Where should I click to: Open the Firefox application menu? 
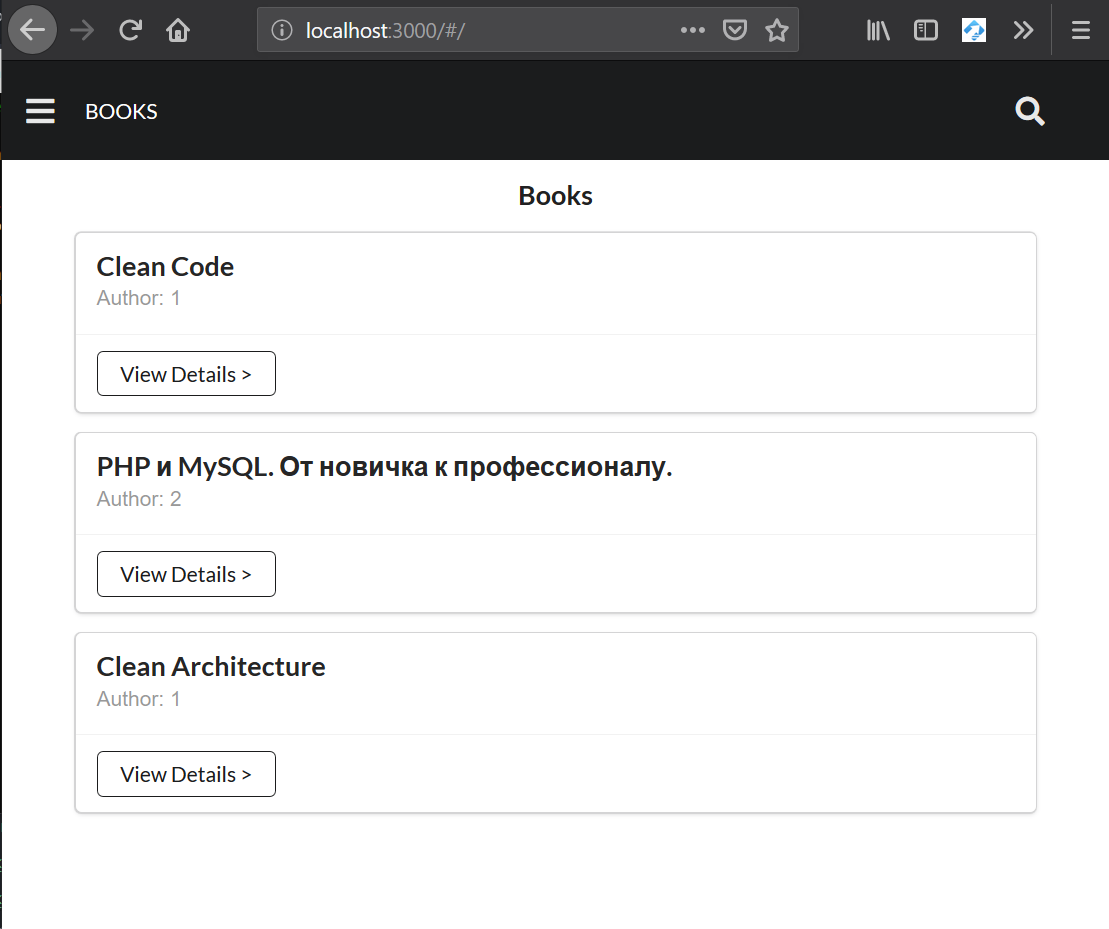[1080, 30]
